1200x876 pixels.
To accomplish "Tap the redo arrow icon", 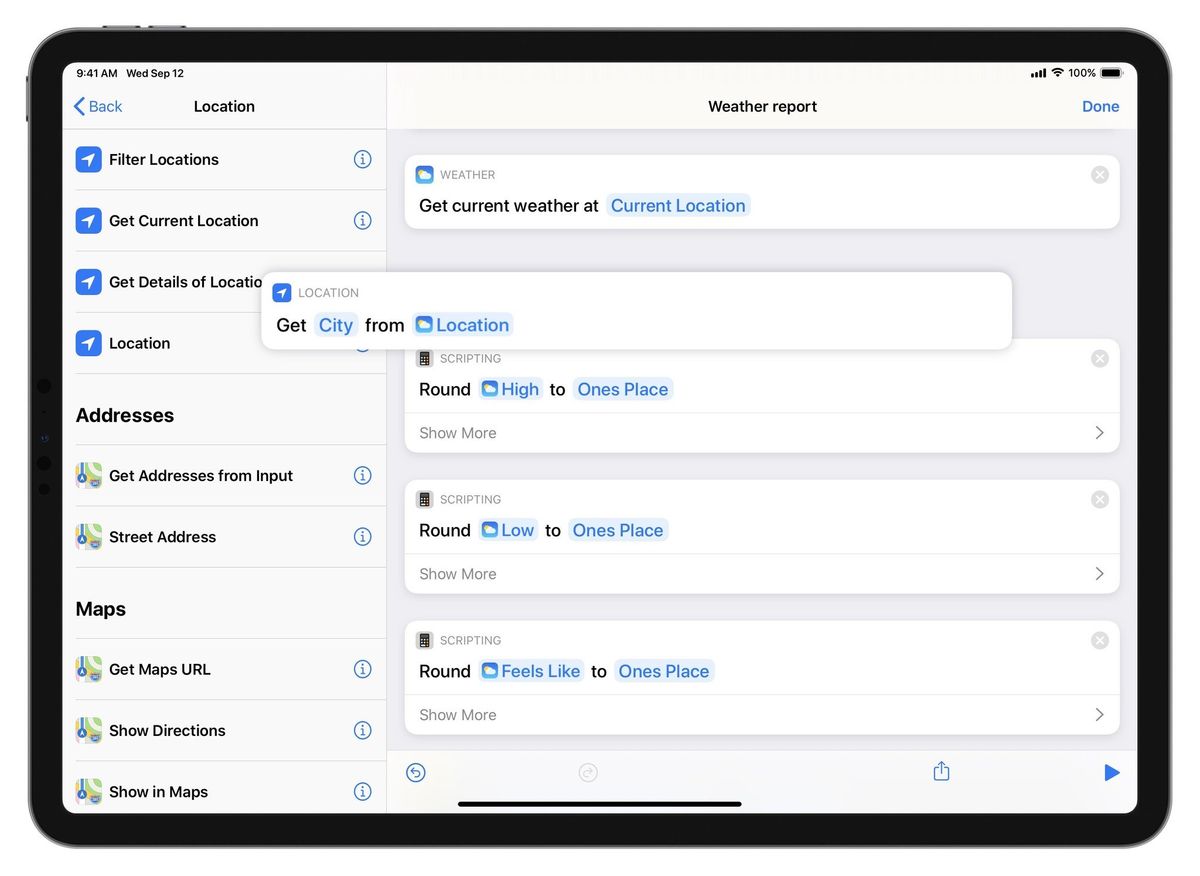I will [x=588, y=772].
